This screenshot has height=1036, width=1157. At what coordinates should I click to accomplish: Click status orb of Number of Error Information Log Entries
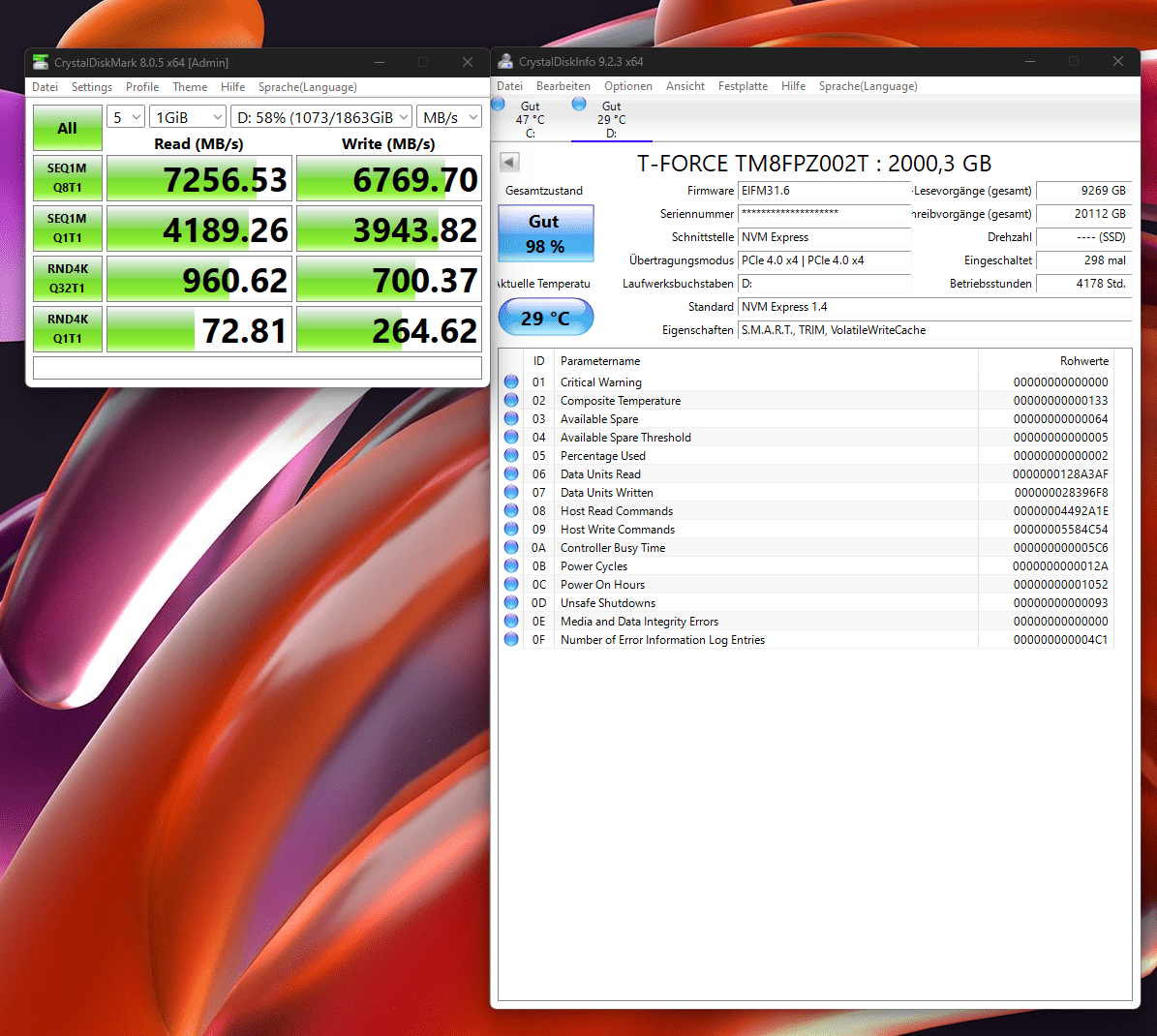[511, 640]
